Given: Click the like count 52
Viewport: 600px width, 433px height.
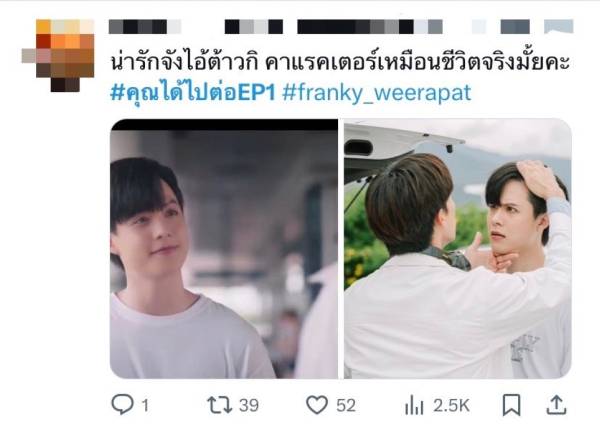Looking at the screenshot, I should 346,405.
